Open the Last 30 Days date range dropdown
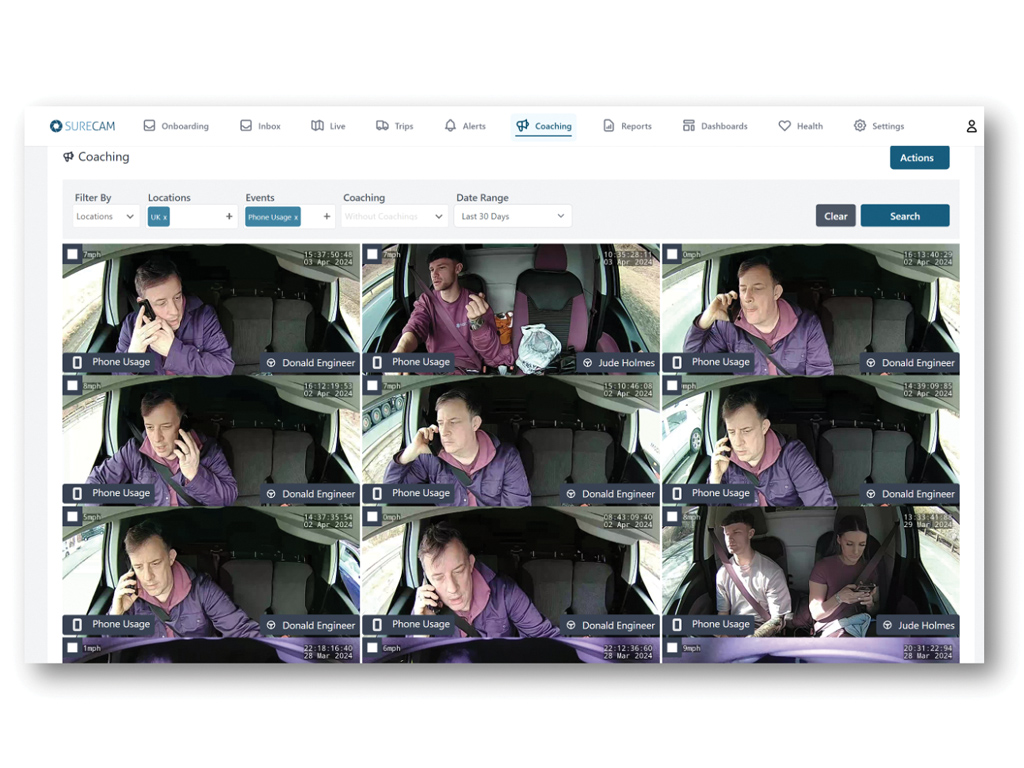 click(x=513, y=216)
